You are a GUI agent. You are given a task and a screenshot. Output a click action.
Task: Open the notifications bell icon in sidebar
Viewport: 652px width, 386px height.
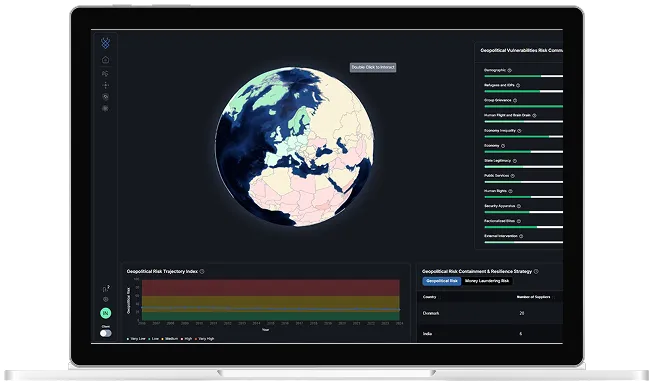[x=105, y=288]
